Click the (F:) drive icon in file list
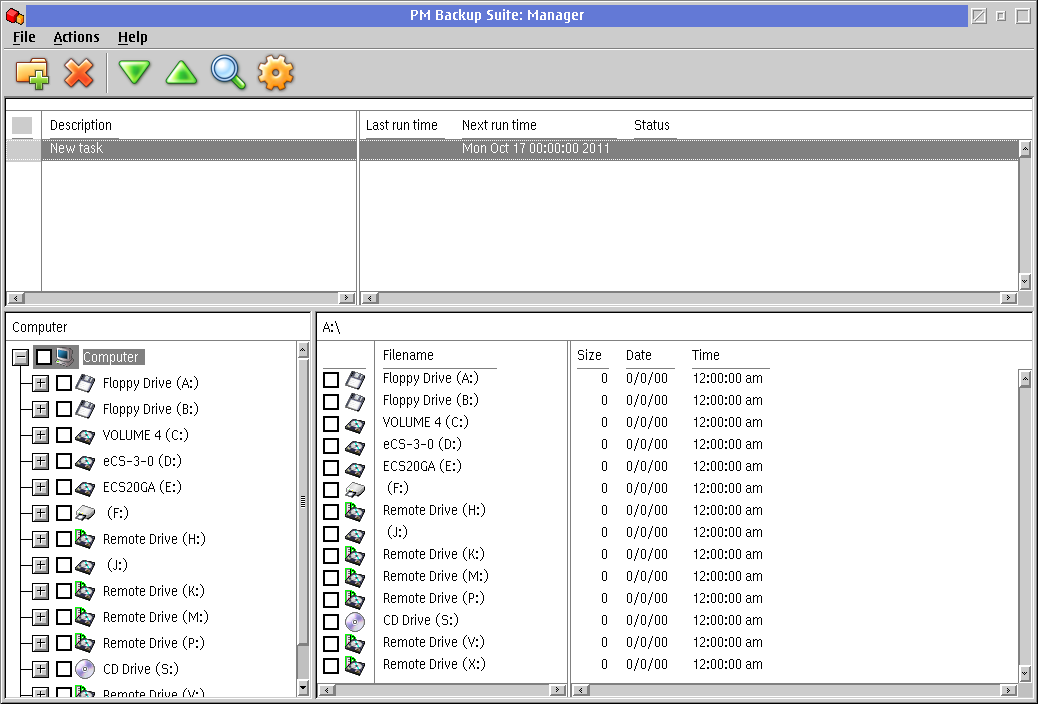The image size is (1038, 704). pyautogui.click(x=355, y=489)
